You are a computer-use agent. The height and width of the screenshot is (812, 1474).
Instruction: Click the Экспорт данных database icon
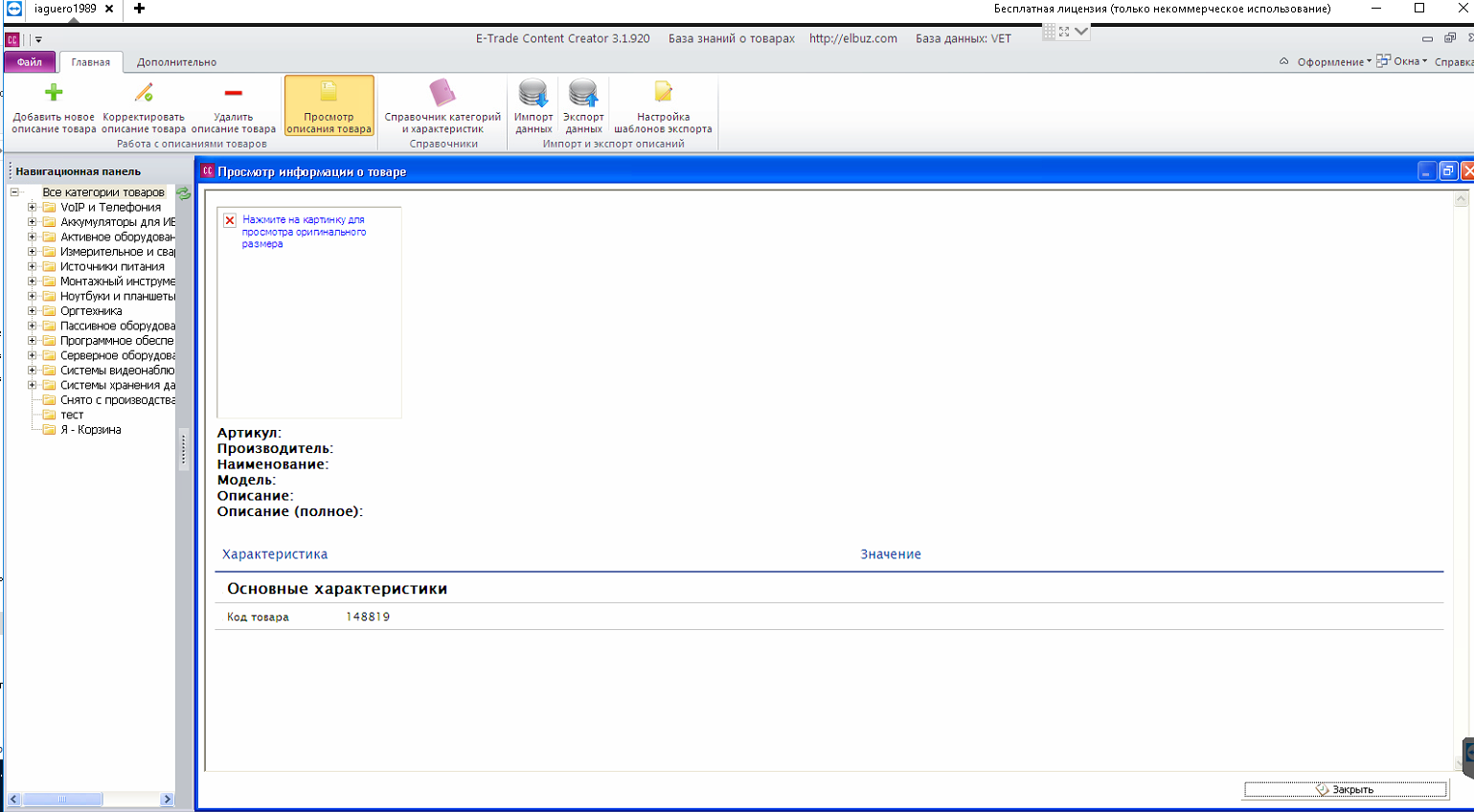[583, 93]
